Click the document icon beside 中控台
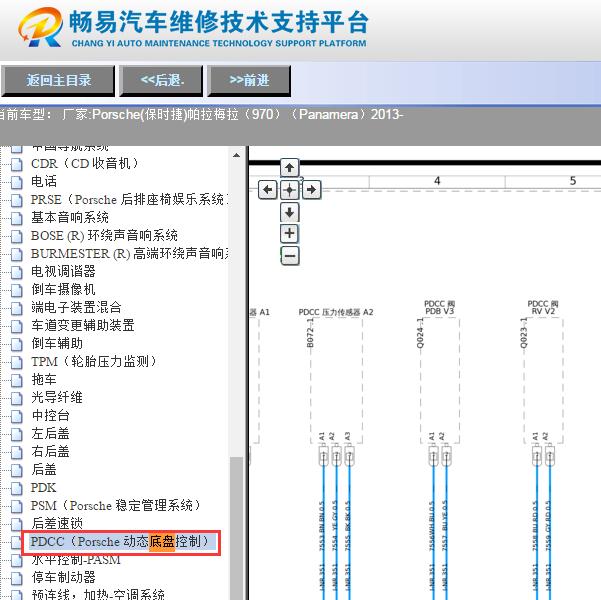601x600 pixels. point(16,416)
